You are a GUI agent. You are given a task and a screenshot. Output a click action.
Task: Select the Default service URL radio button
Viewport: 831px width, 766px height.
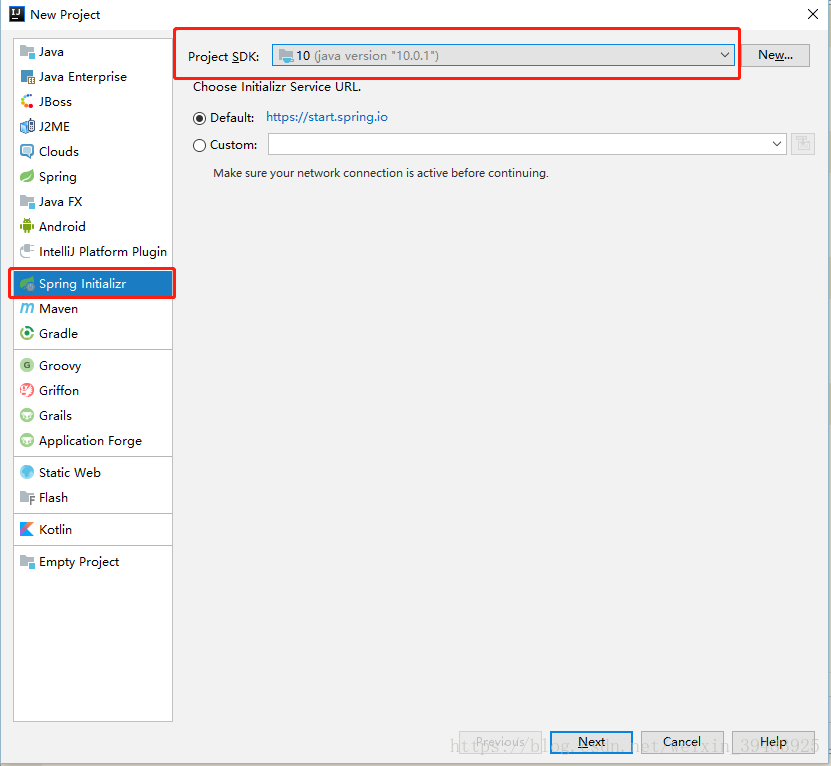pyautogui.click(x=199, y=118)
